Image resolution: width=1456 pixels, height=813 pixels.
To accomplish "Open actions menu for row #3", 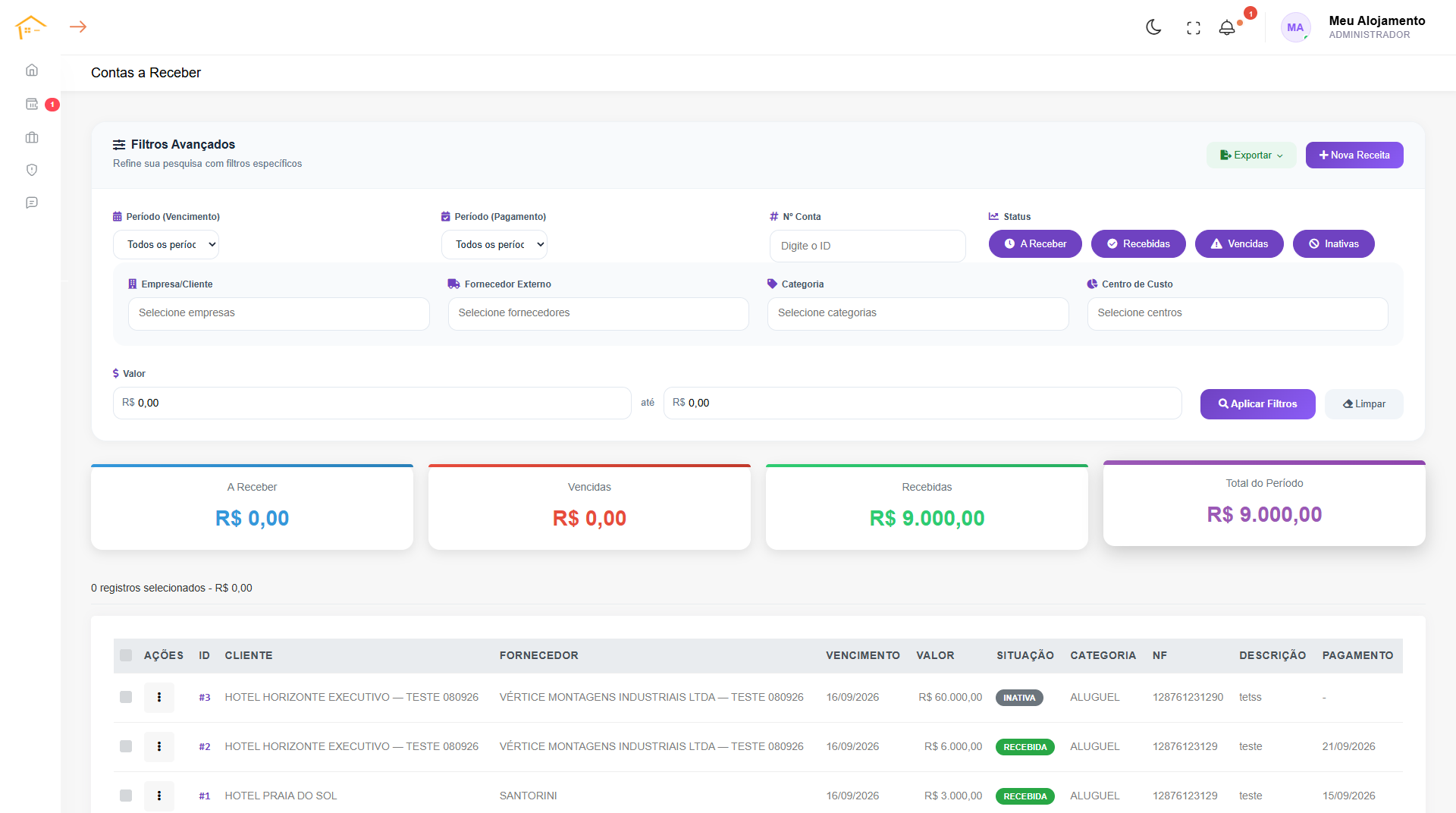I will pyautogui.click(x=159, y=697).
